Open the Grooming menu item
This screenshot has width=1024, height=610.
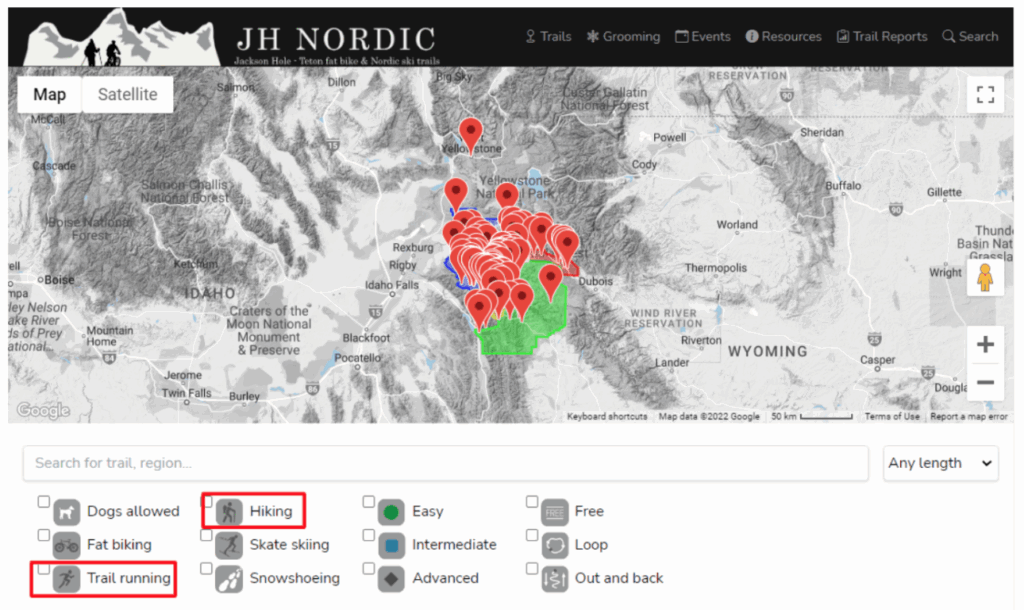[x=623, y=37]
